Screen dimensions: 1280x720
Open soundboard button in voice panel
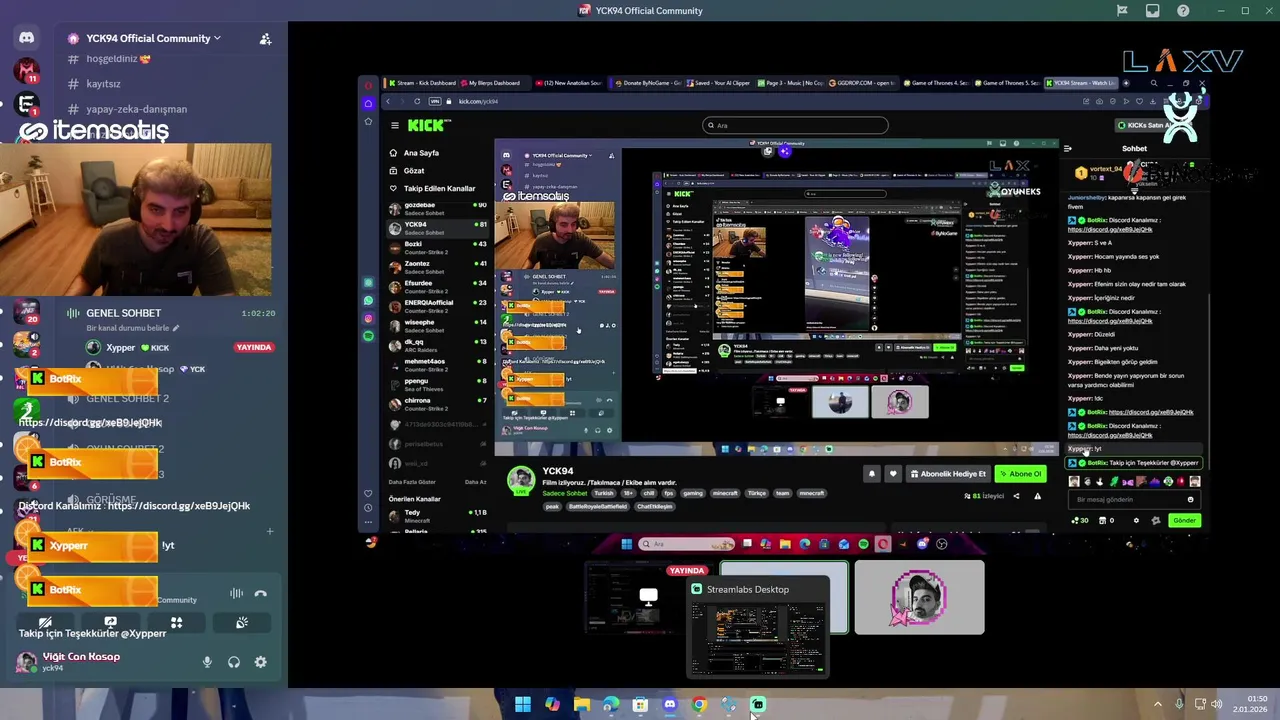point(242,622)
